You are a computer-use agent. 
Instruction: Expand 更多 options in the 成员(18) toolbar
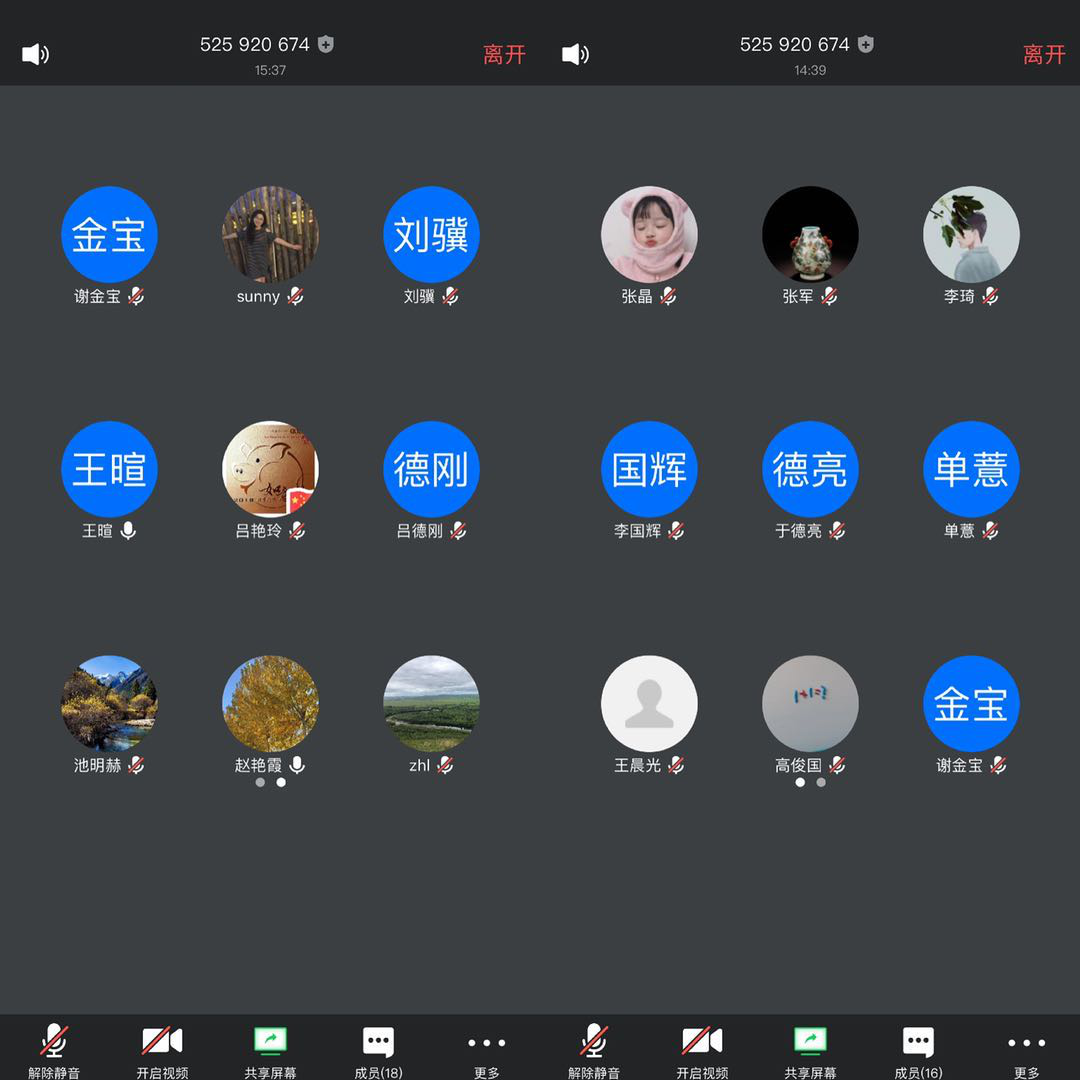pos(486,1050)
